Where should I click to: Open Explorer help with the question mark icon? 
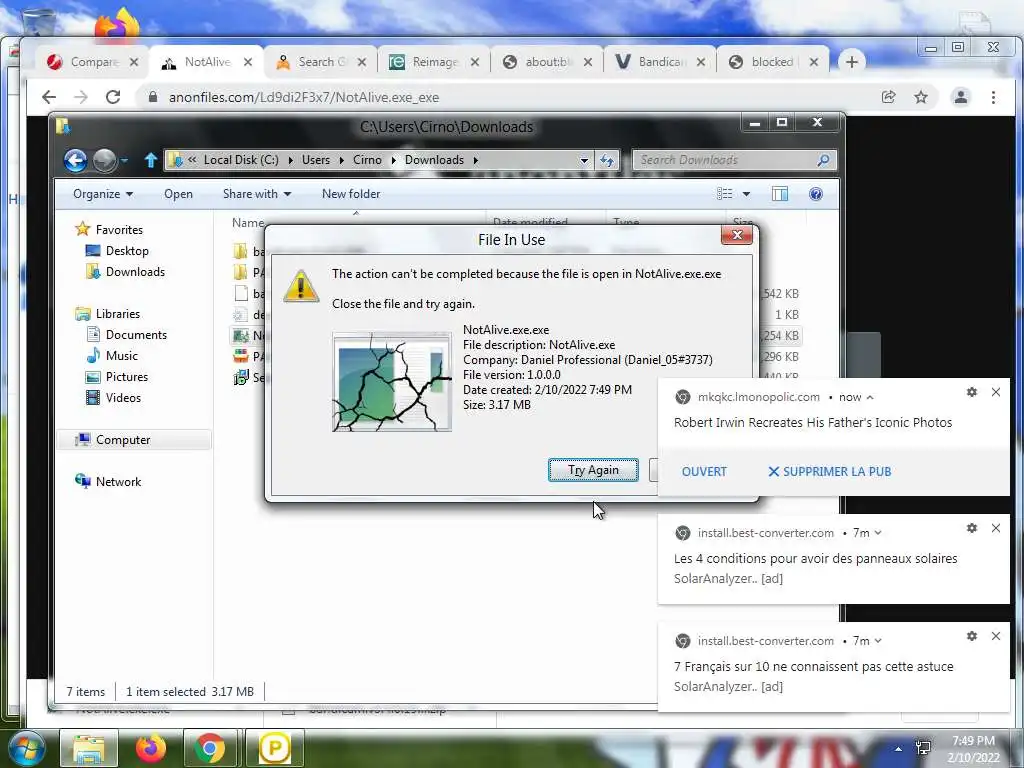pos(816,194)
